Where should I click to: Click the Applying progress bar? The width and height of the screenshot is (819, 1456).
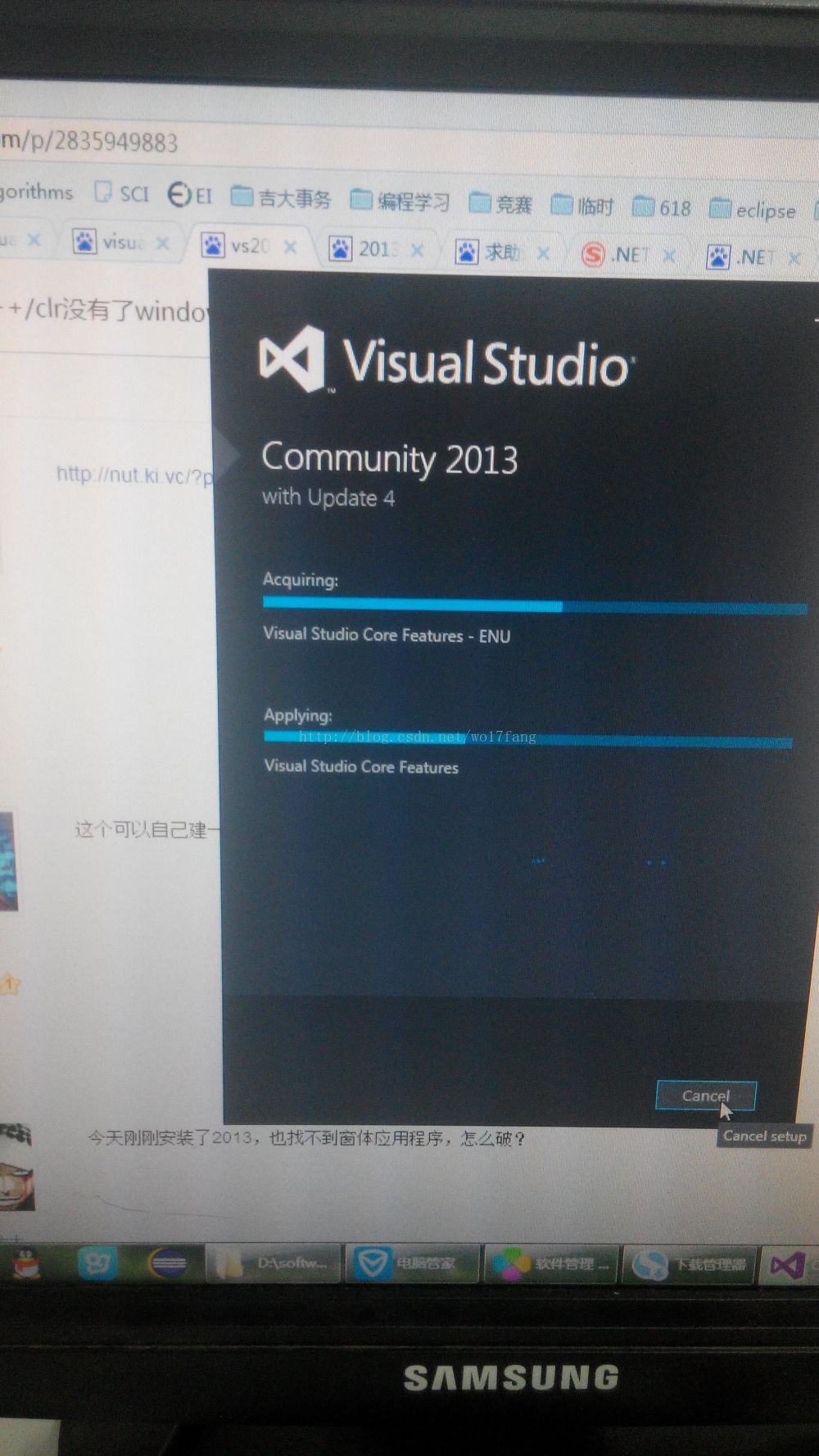[x=528, y=738]
